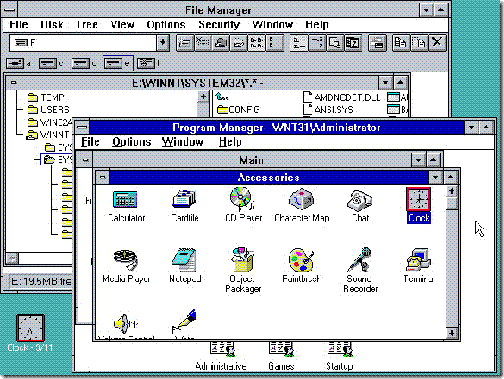
Task: Select the Chat telephone icon
Action: (x=359, y=200)
